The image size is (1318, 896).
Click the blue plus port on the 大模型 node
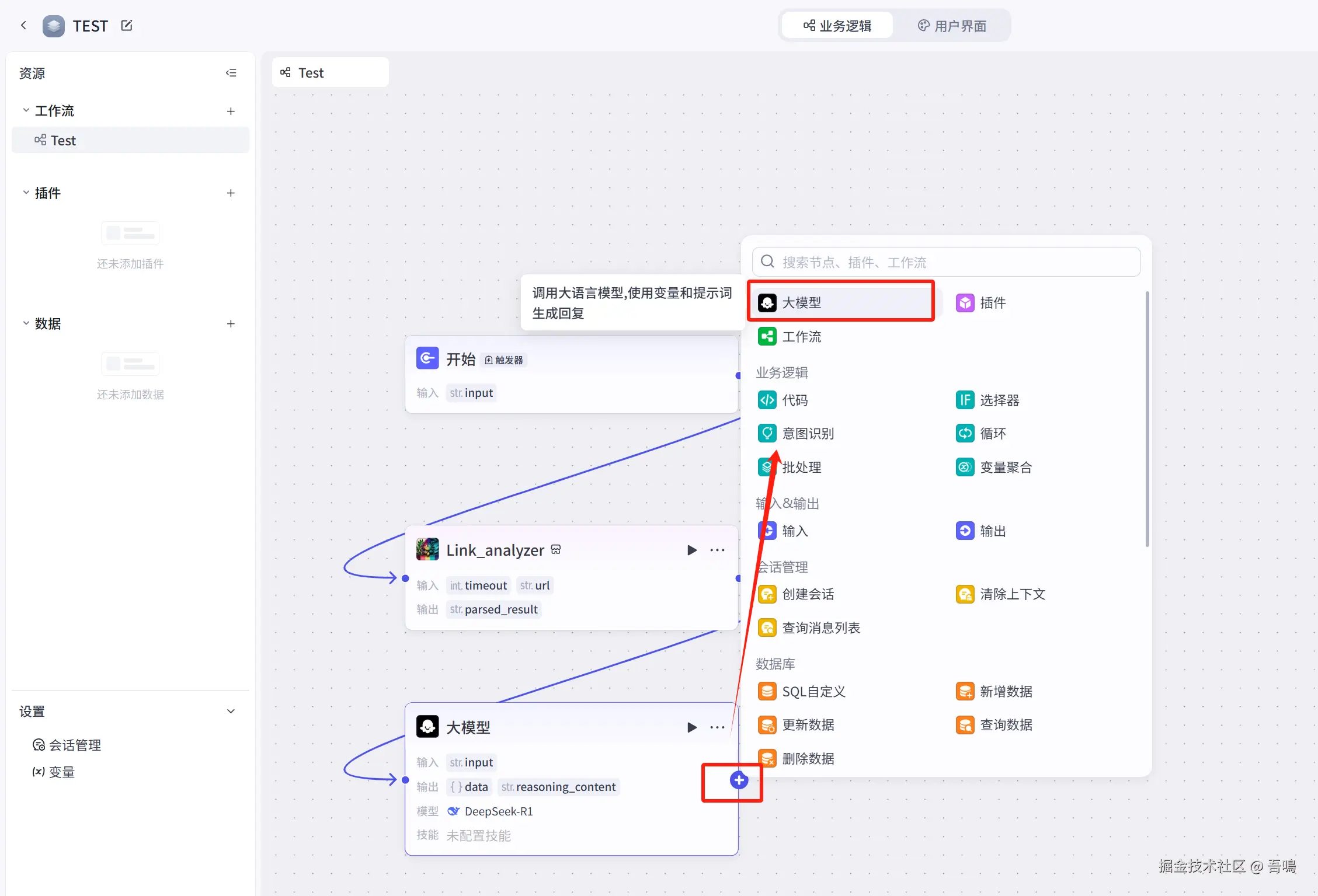coord(739,780)
